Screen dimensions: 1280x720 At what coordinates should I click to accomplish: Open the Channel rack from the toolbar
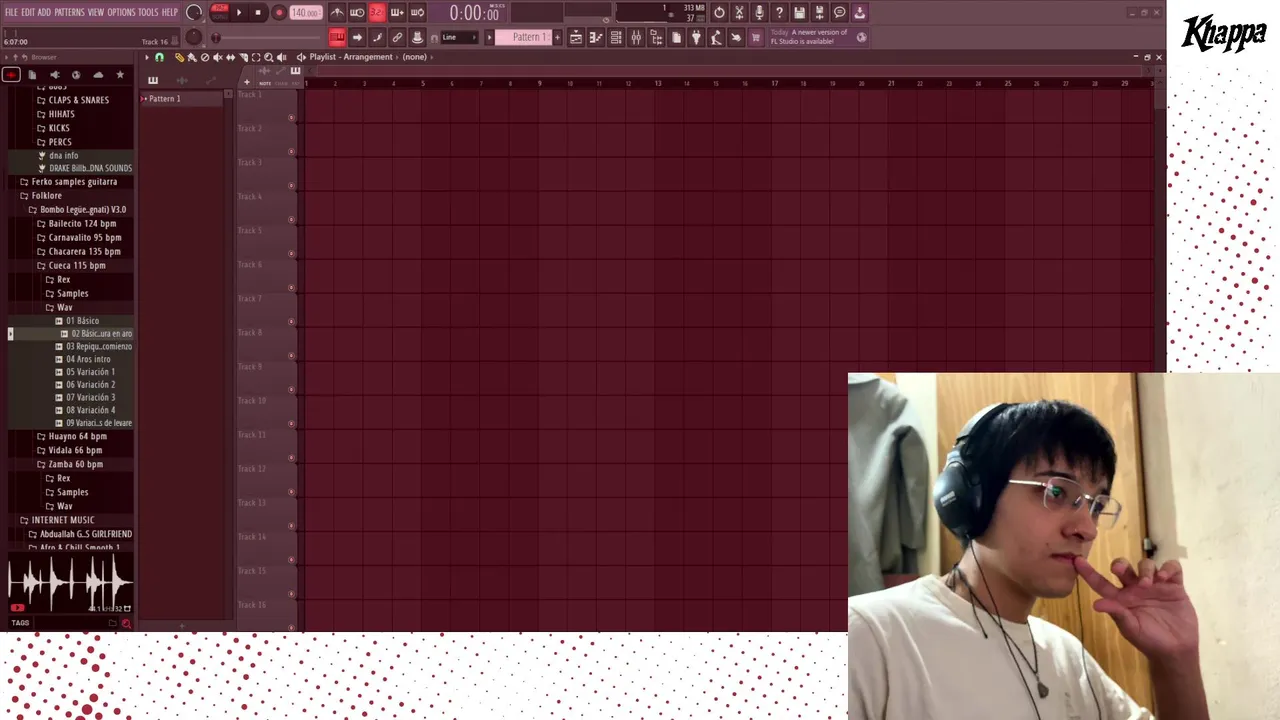[616, 37]
